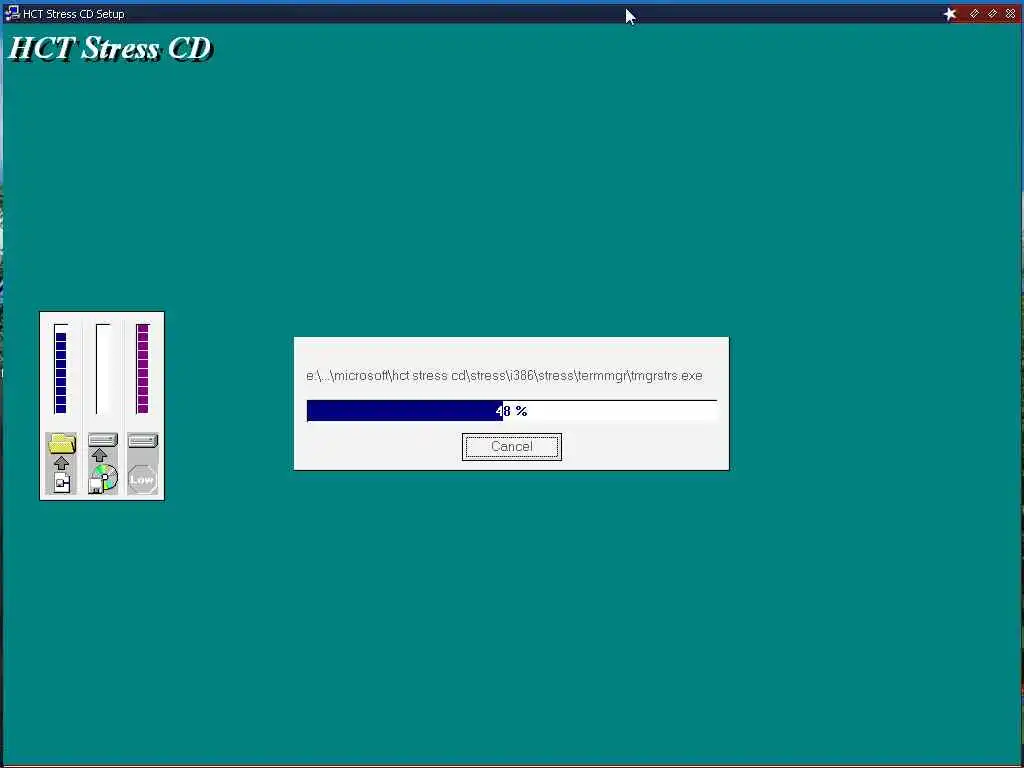Click the second diamond-shaped title bar button
This screenshot has width=1024, height=768.
pos(993,13)
